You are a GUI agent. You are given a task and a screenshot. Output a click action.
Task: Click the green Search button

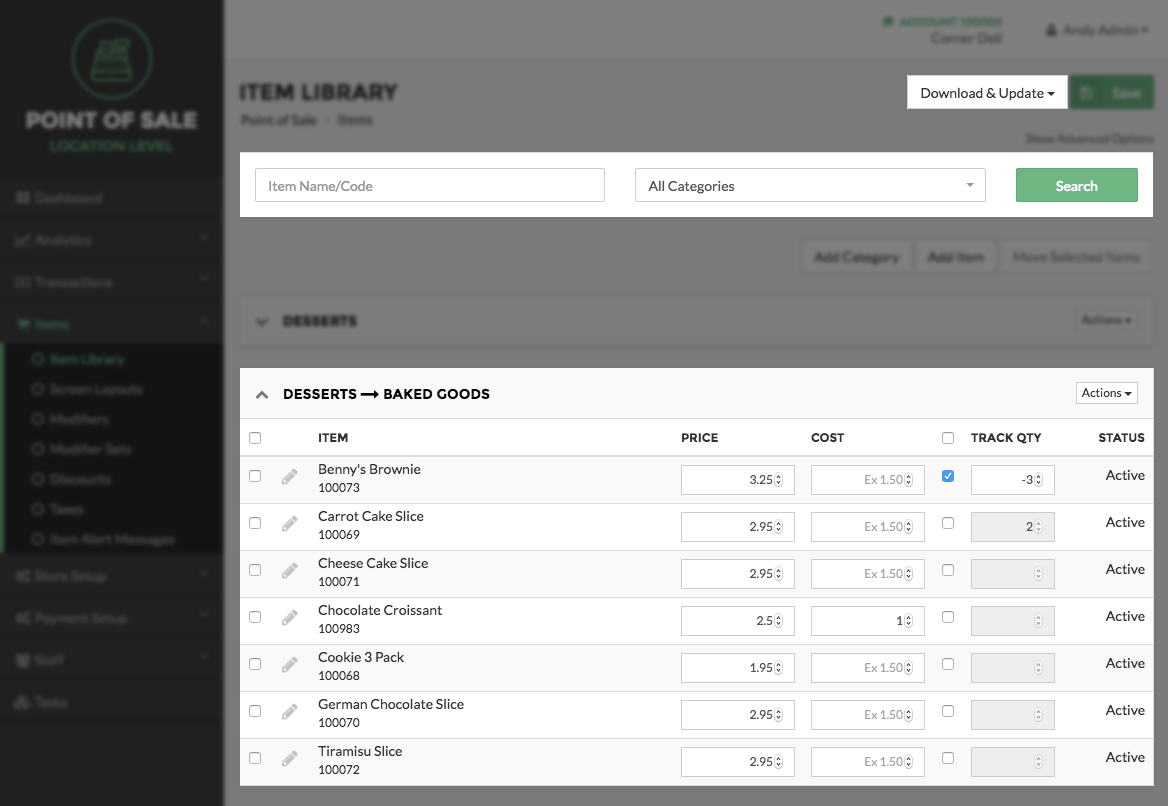1076,185
